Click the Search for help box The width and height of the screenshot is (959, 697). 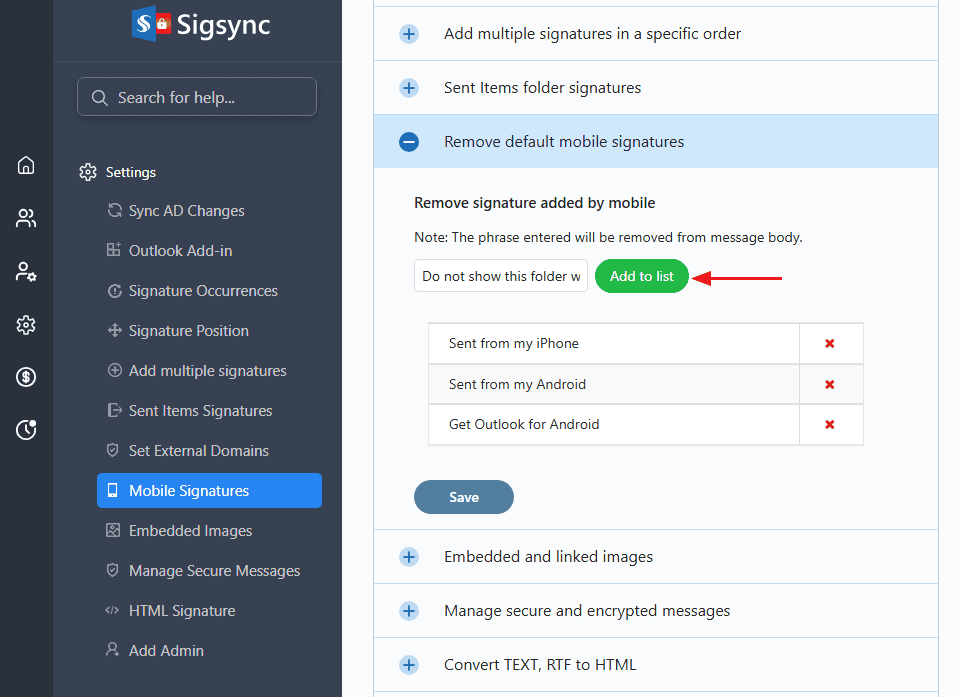pyautogui.click(x=197, y=97)
